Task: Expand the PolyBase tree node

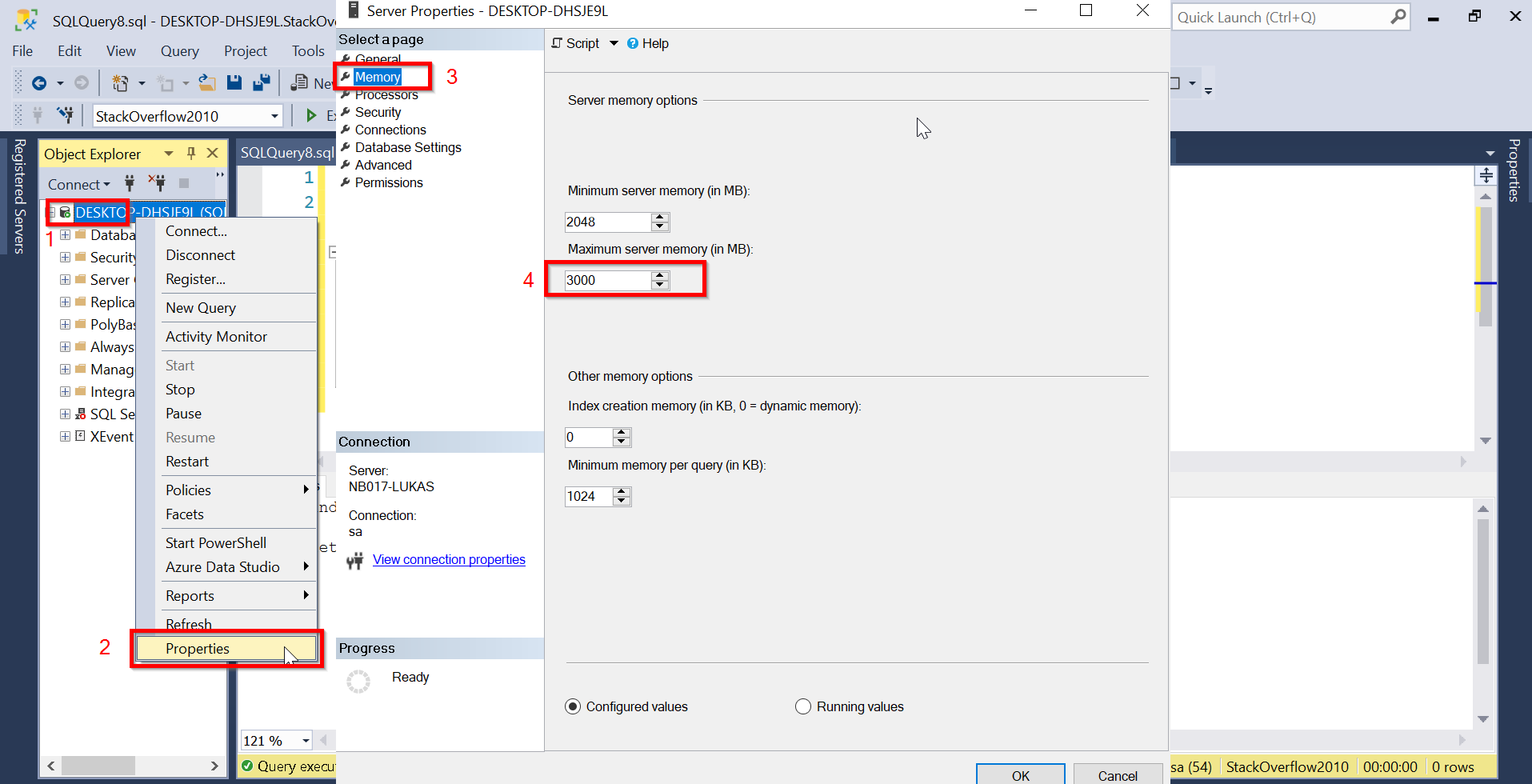Action: (x=65, y=324)
